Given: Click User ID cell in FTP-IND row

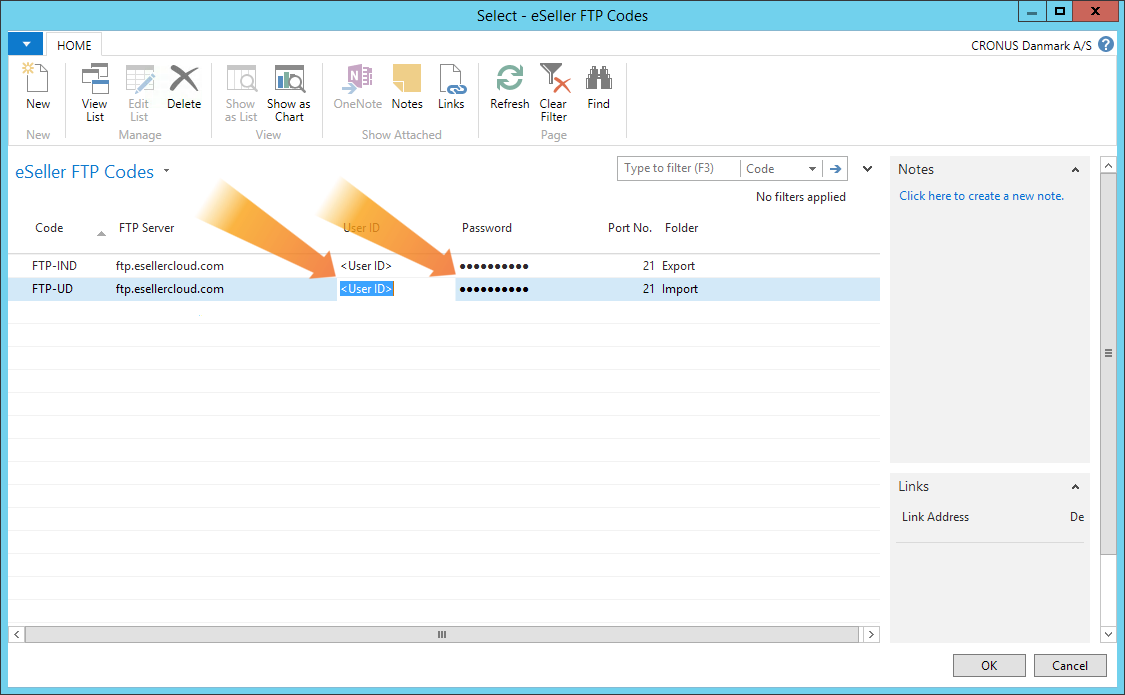Looking at the screenshot, I should tap(366, 266).
